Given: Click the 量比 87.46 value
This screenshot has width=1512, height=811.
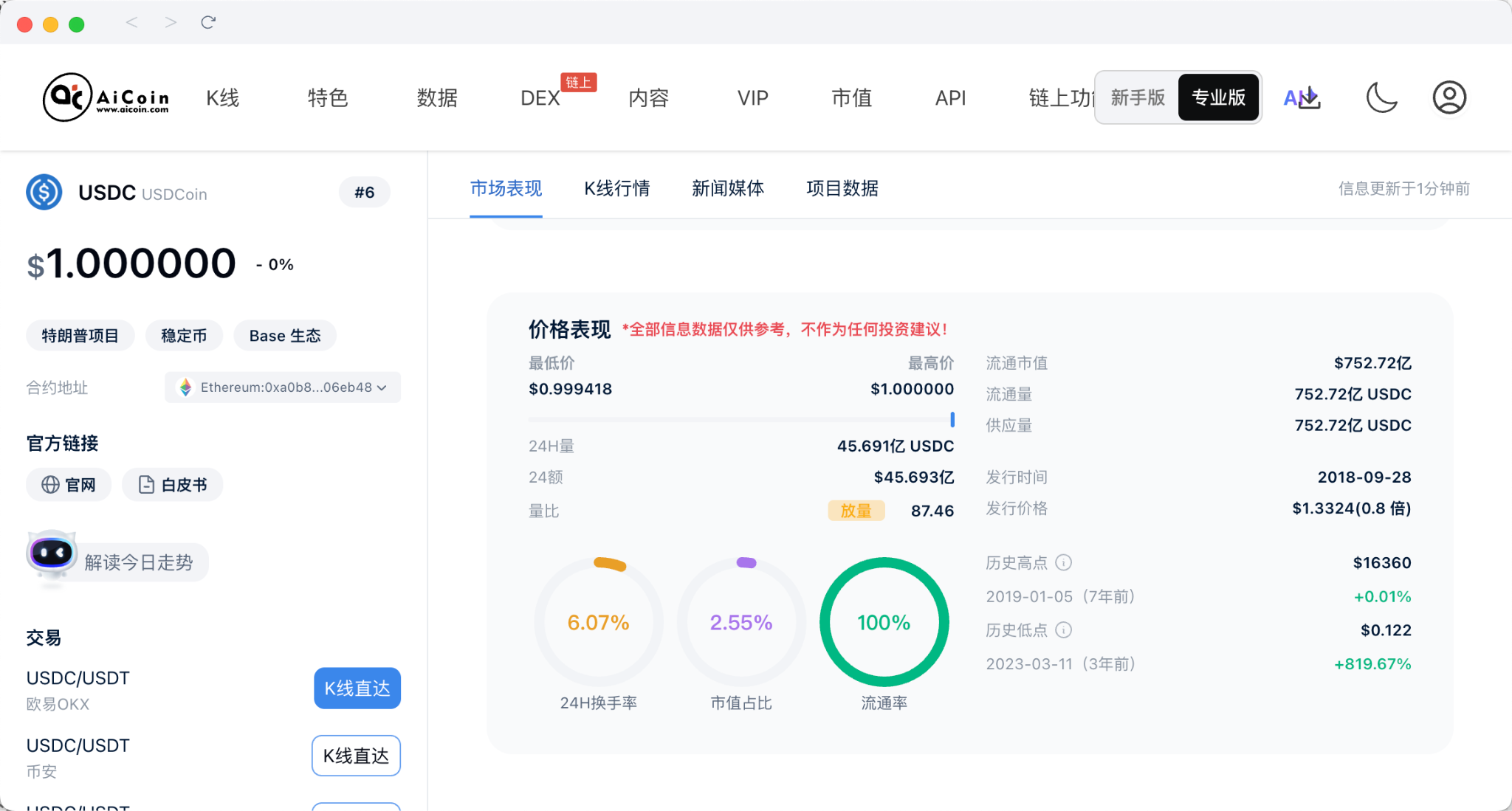Looking at the screenshot, I should point(932,511).
